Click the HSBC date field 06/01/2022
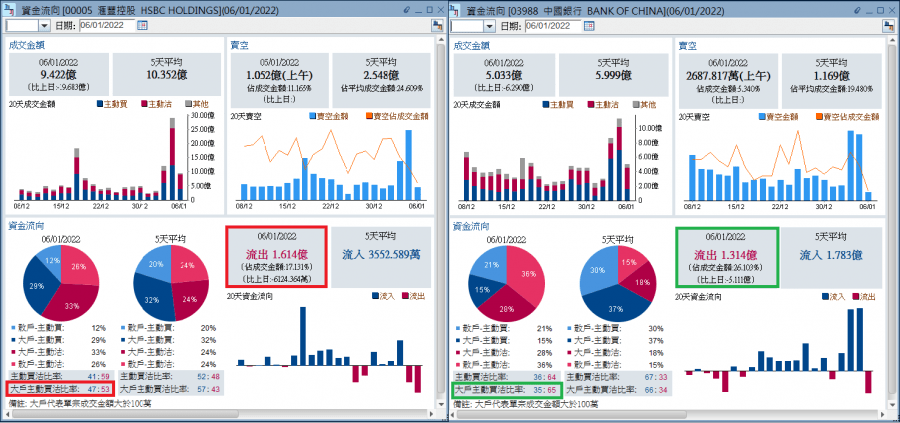 (107, 25)
